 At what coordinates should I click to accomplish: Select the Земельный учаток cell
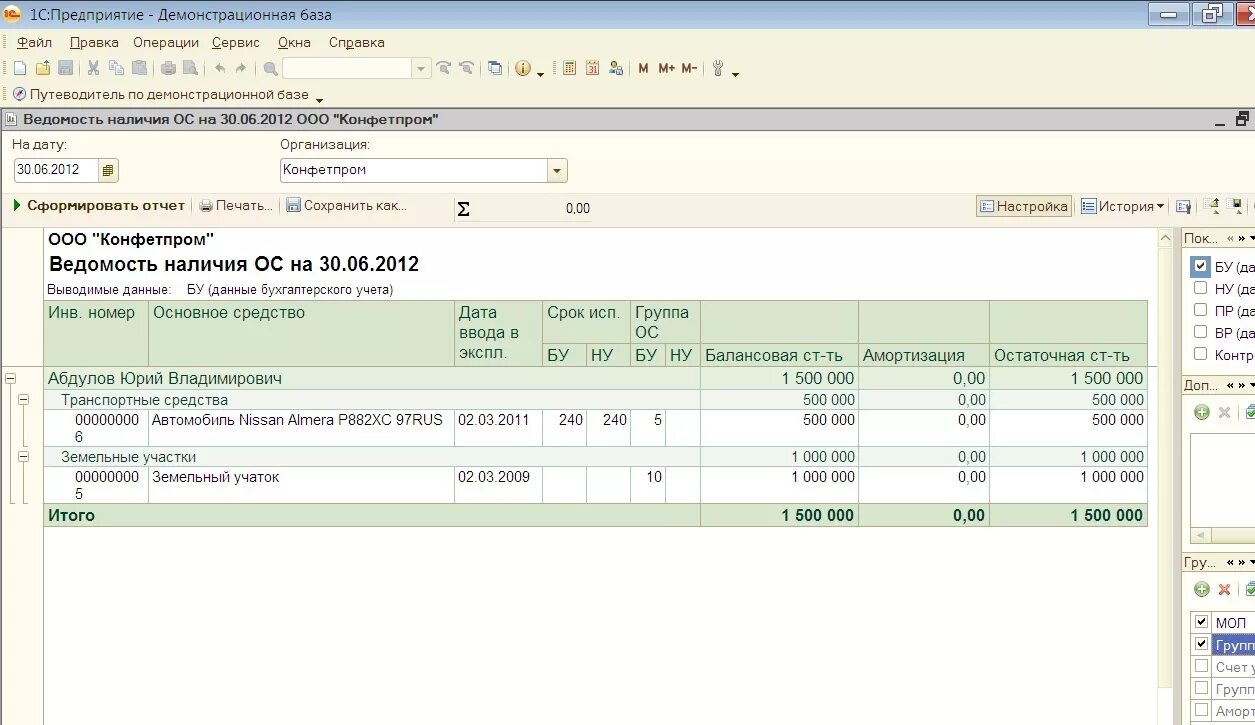pos(301,485)
